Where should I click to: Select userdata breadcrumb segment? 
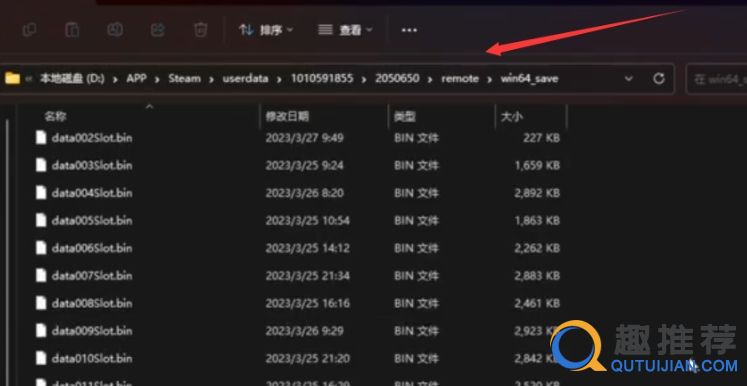[245, 79]
